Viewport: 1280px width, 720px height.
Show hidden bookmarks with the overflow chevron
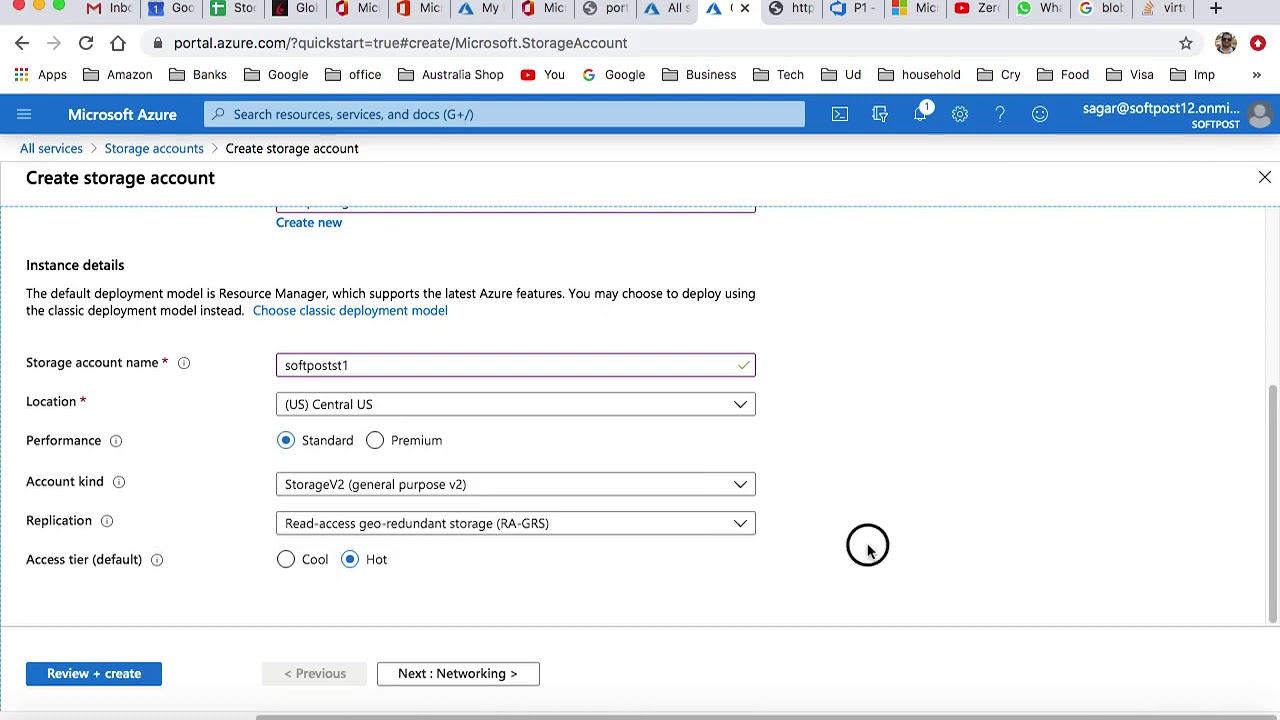click(x=1257, y=75)
